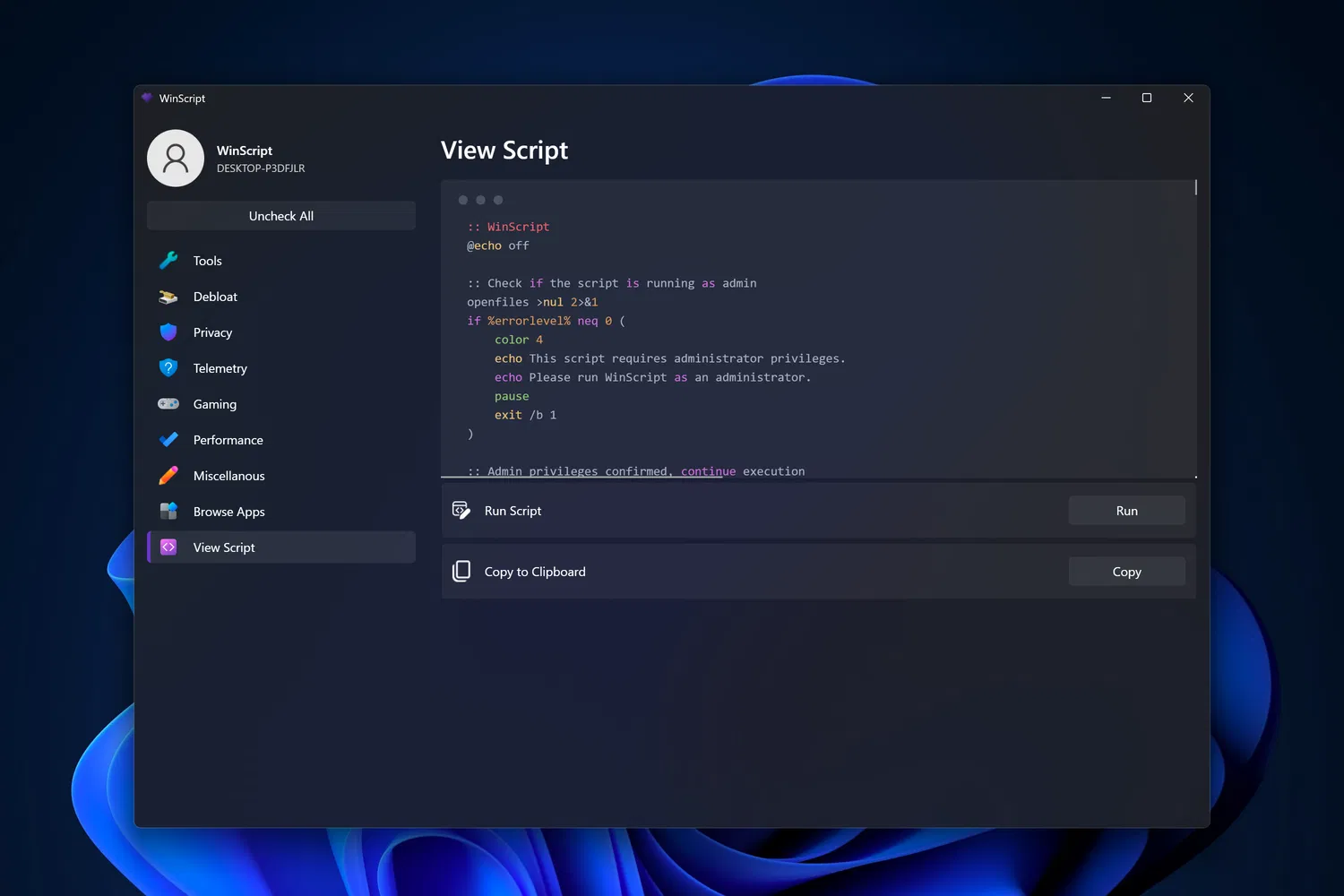This screenshot has height=896, width=1344.
Task: Click the script viewer vertical scrollbar
Action: click(1195, 187)
